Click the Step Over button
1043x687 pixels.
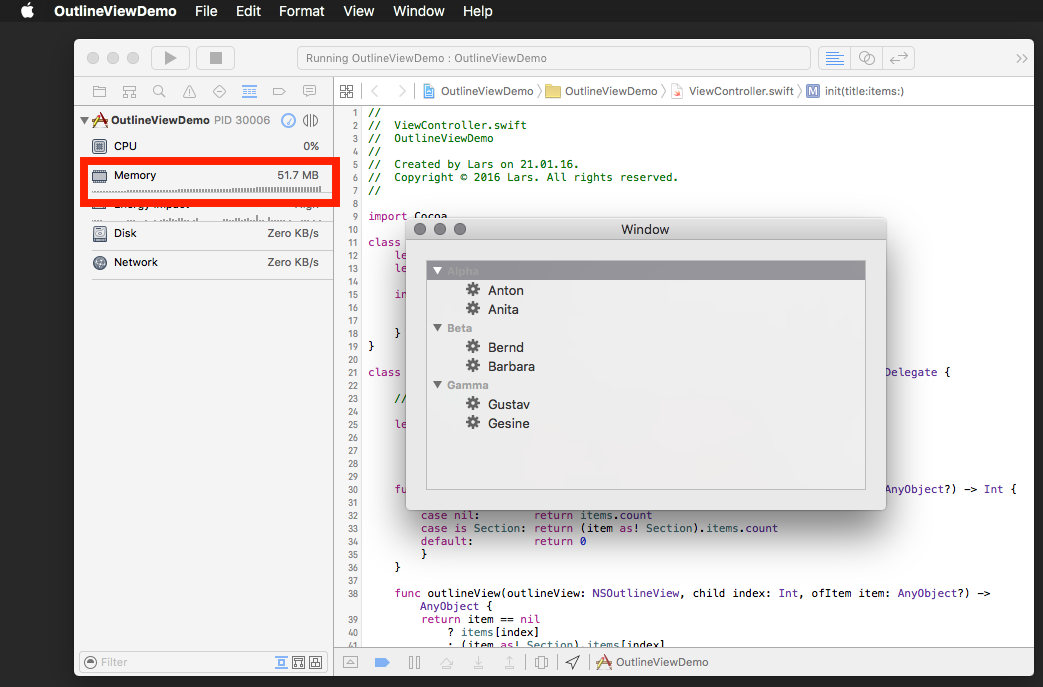[x=446, y=662]
